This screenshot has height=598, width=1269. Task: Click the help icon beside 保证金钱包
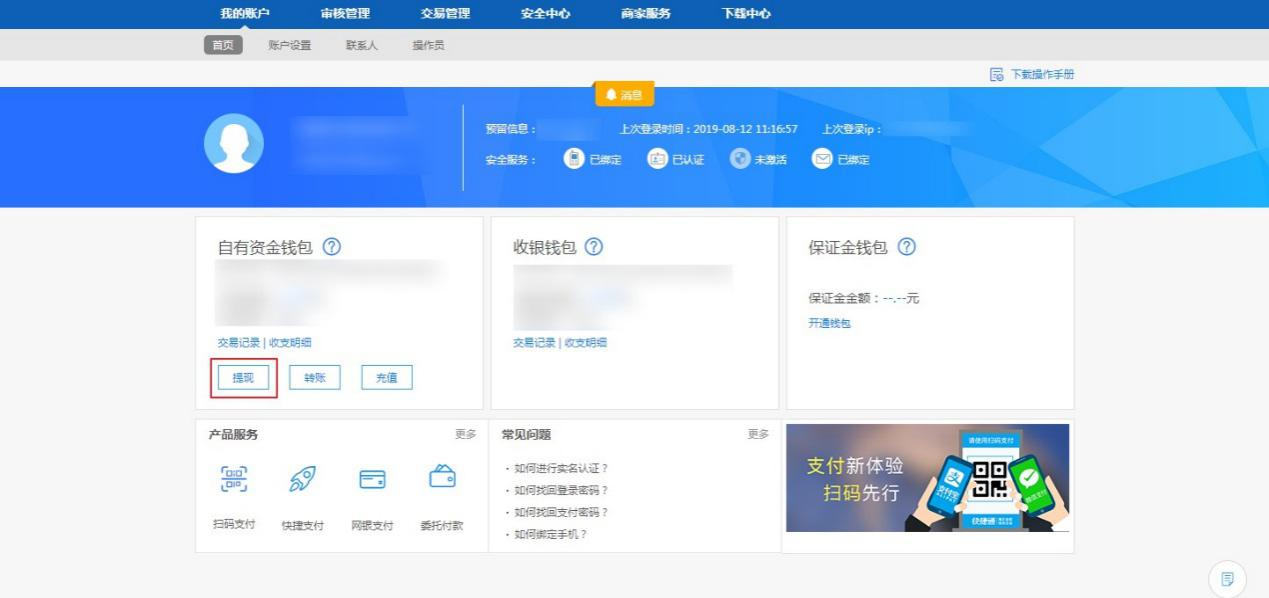906,247
